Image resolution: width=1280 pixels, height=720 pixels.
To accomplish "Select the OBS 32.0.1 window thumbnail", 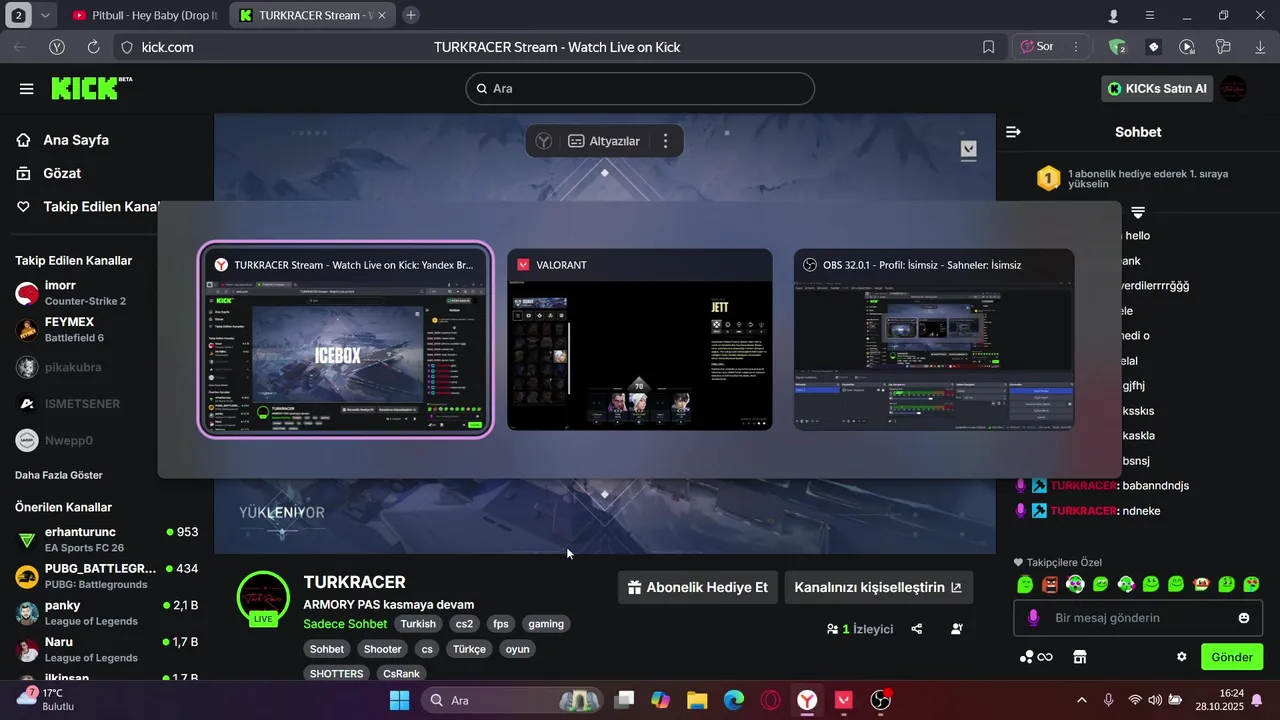I will pyautogui.click(x=934, y=340).
